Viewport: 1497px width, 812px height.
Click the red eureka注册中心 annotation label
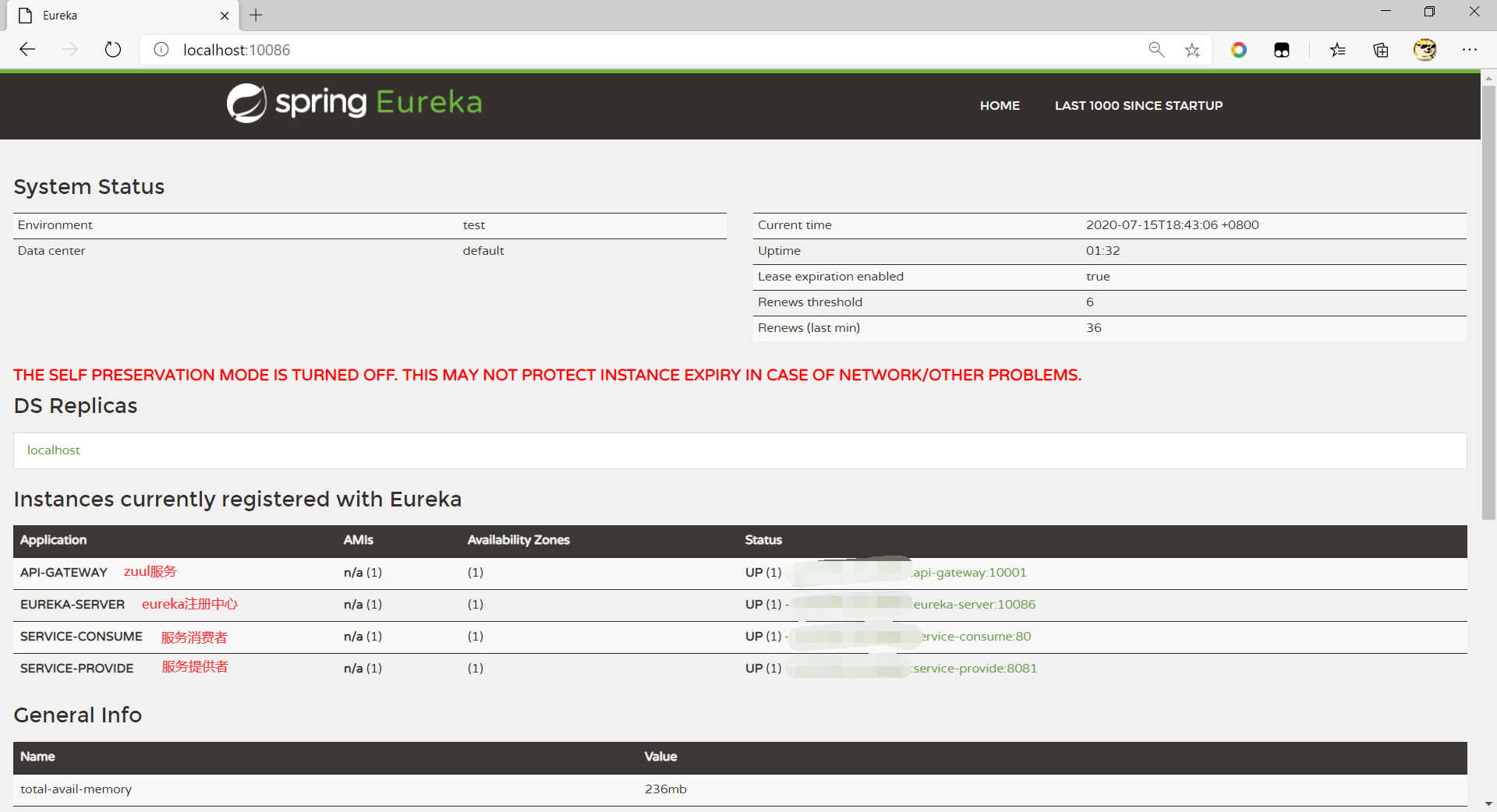(189, 604)
